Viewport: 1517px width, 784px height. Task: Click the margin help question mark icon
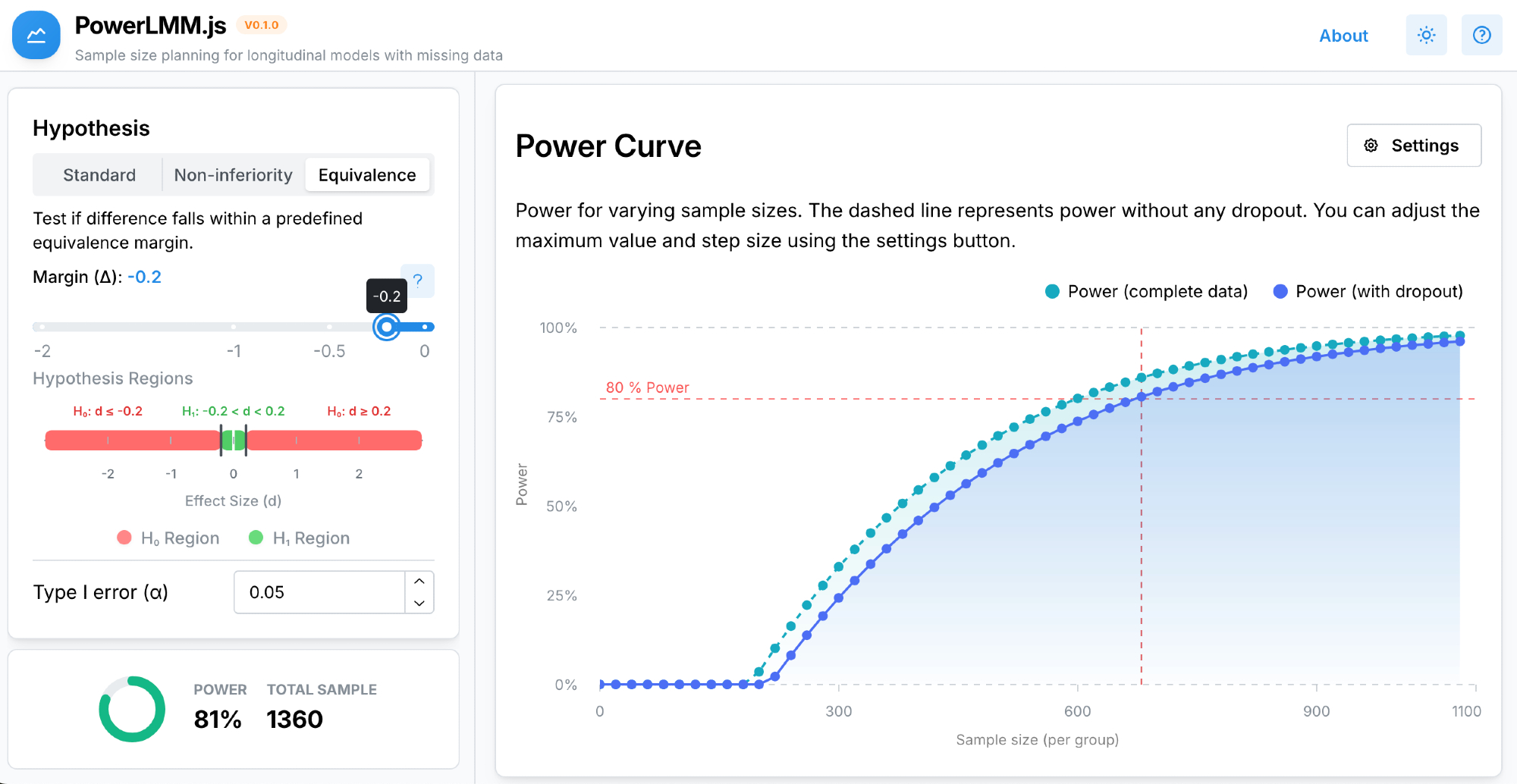[x=418, y=281]
